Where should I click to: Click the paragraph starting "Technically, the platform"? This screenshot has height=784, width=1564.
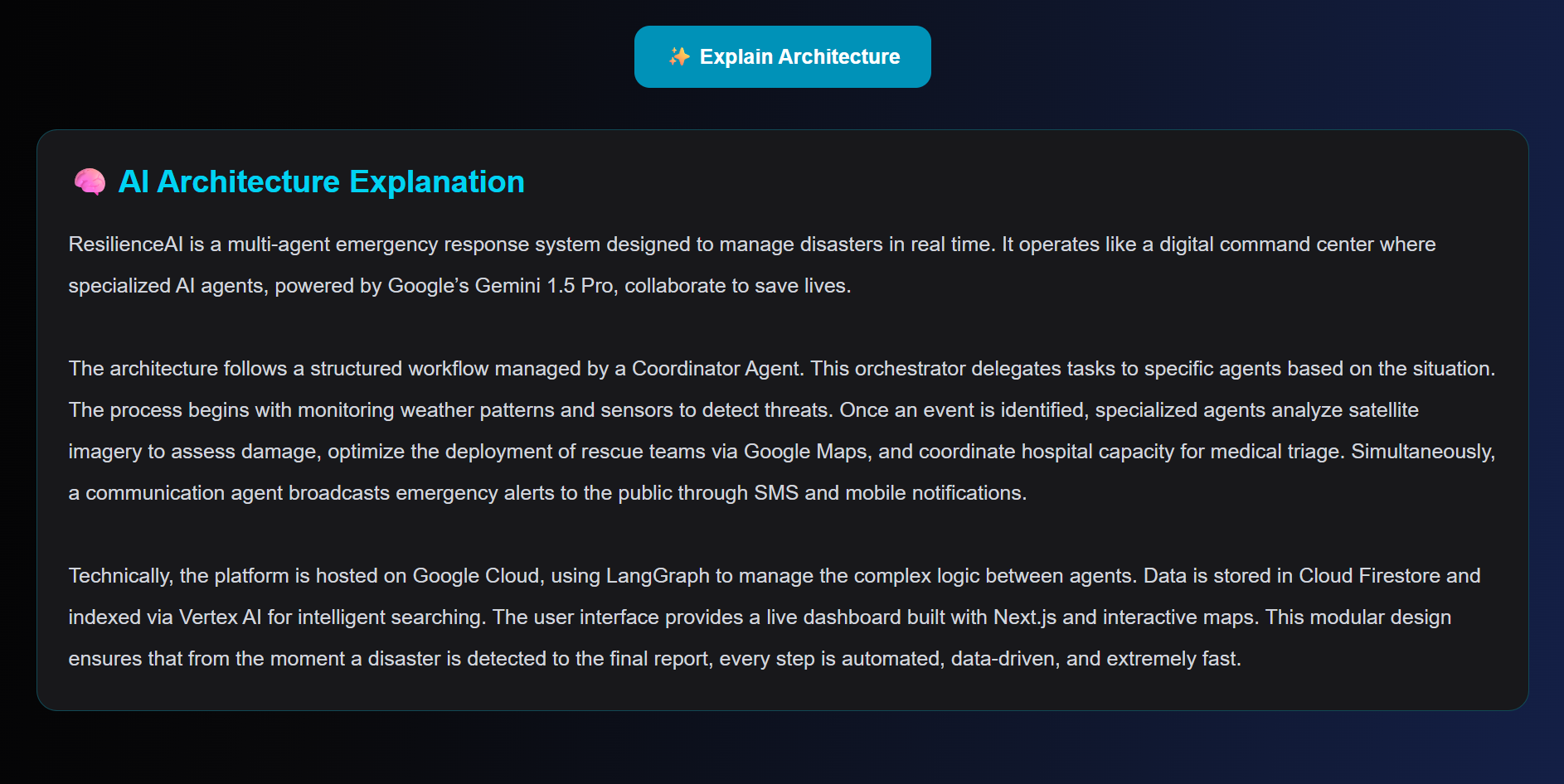pos(775,617)
